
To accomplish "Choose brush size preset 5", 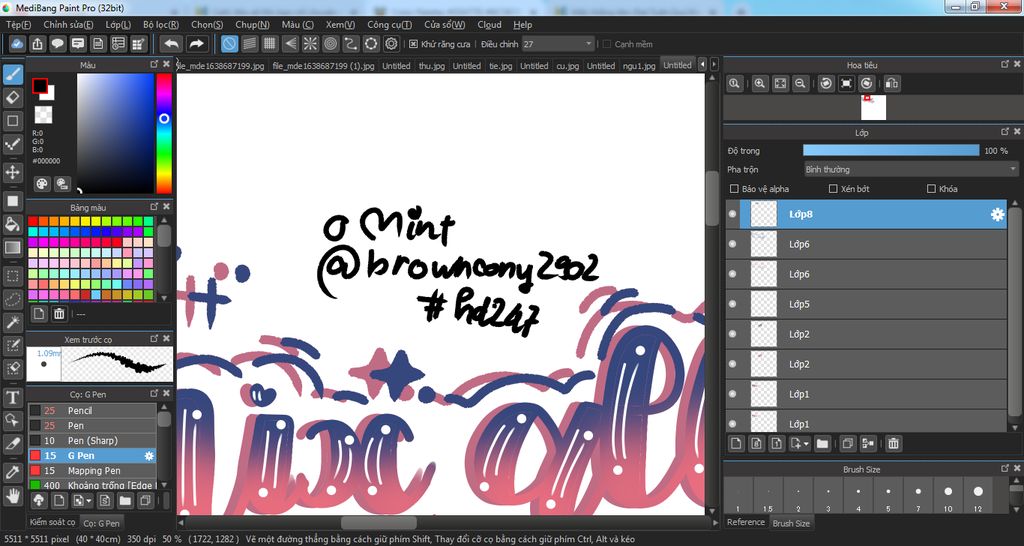I will [x=888, y=496].
